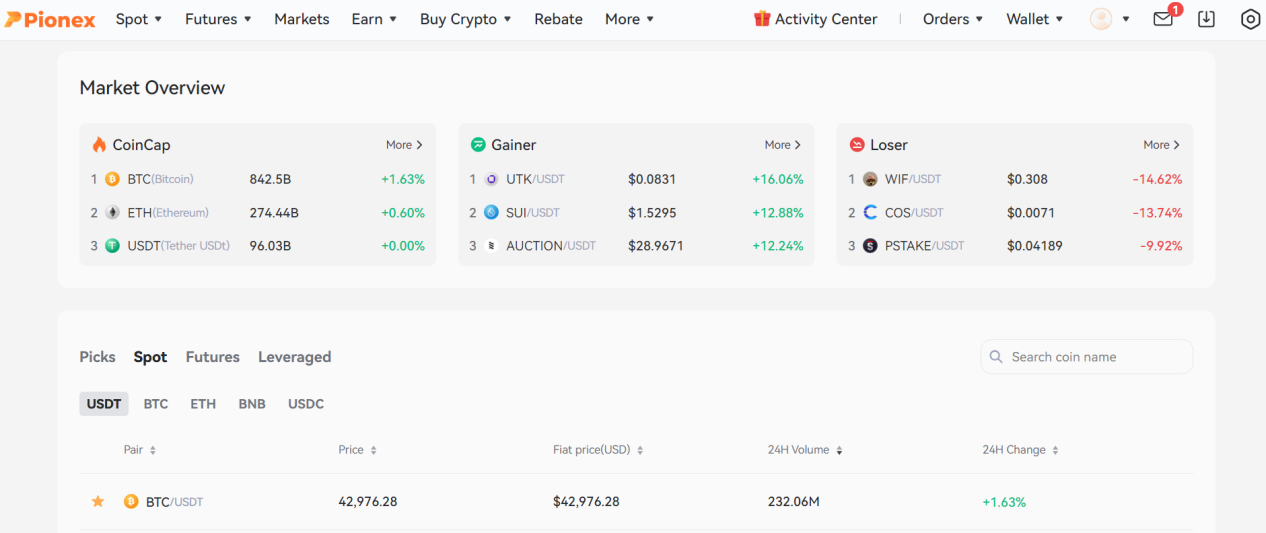Click the download app icon
1266x533 pixels.
tap(1206, 19)
